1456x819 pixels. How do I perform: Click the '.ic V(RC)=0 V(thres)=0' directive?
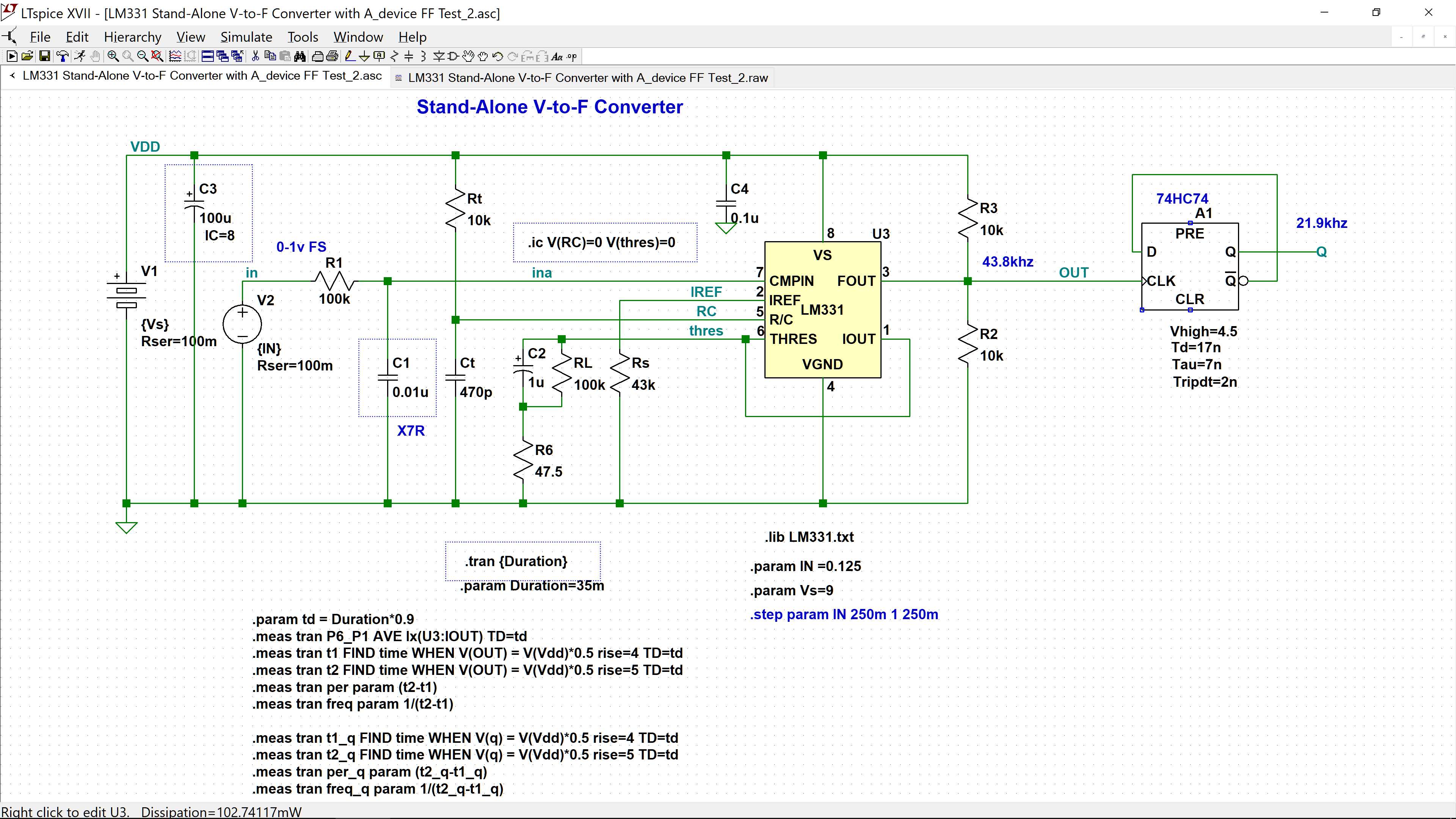point(601,243)
